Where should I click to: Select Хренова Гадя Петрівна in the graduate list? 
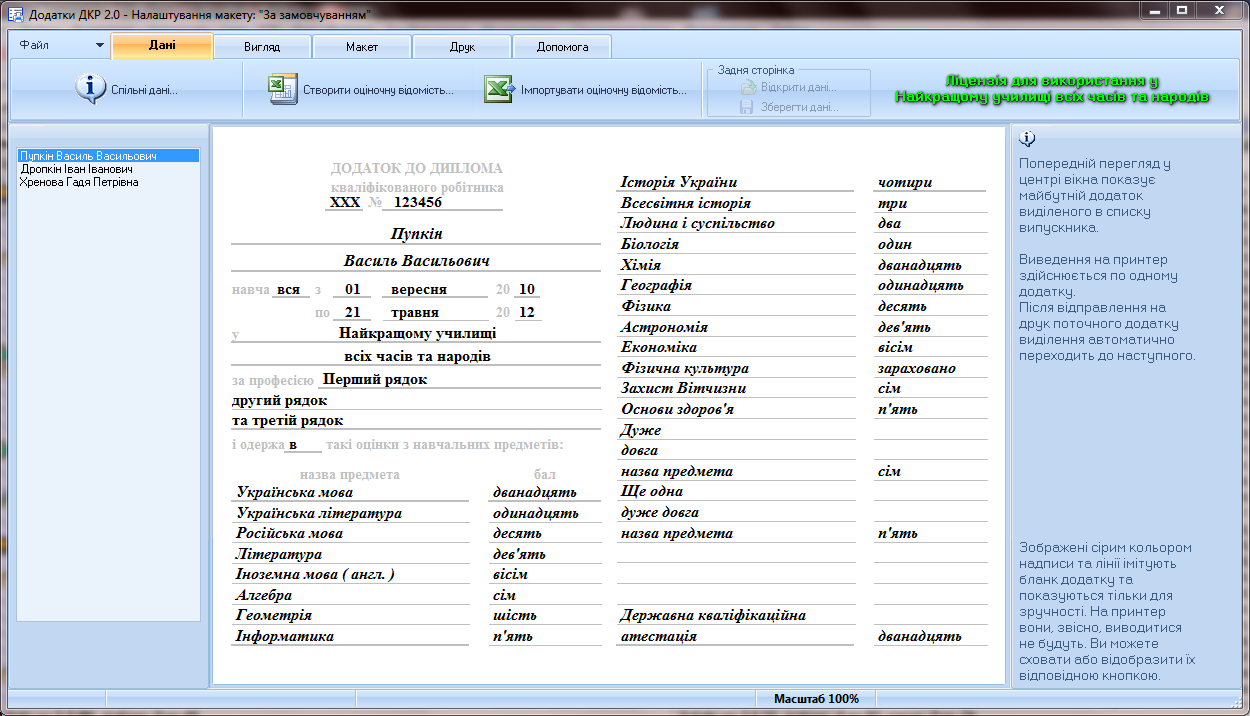[79, 182]
